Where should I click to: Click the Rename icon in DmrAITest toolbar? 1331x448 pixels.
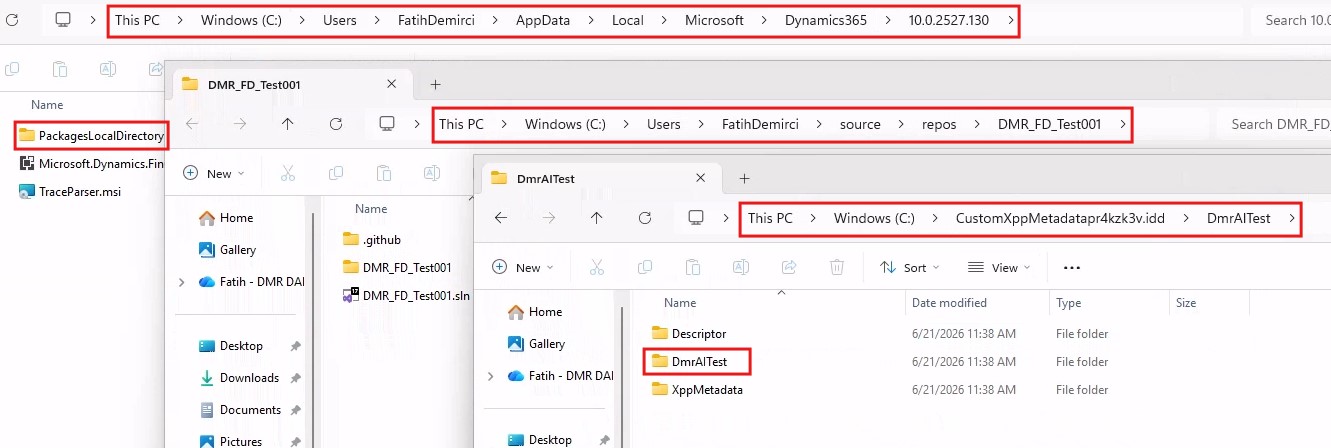click(x=741, y=267)
